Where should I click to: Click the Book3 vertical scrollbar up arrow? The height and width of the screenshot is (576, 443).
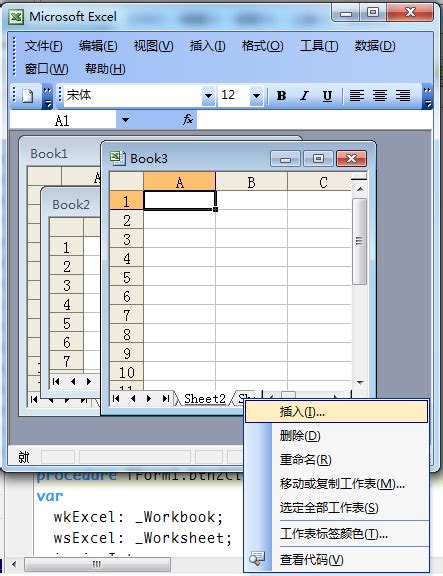point(360,189)
